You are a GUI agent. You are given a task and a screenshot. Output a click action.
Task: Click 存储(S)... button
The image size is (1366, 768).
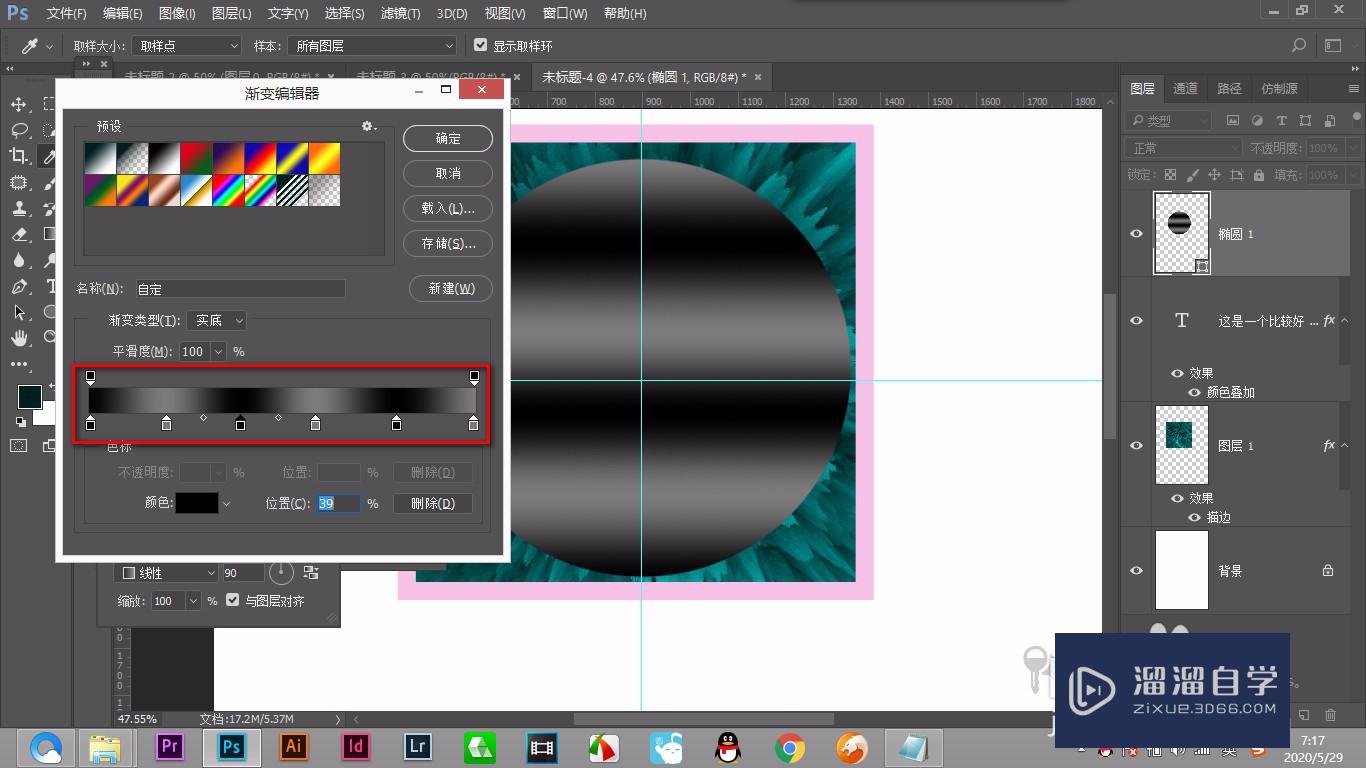coord(448,243)
